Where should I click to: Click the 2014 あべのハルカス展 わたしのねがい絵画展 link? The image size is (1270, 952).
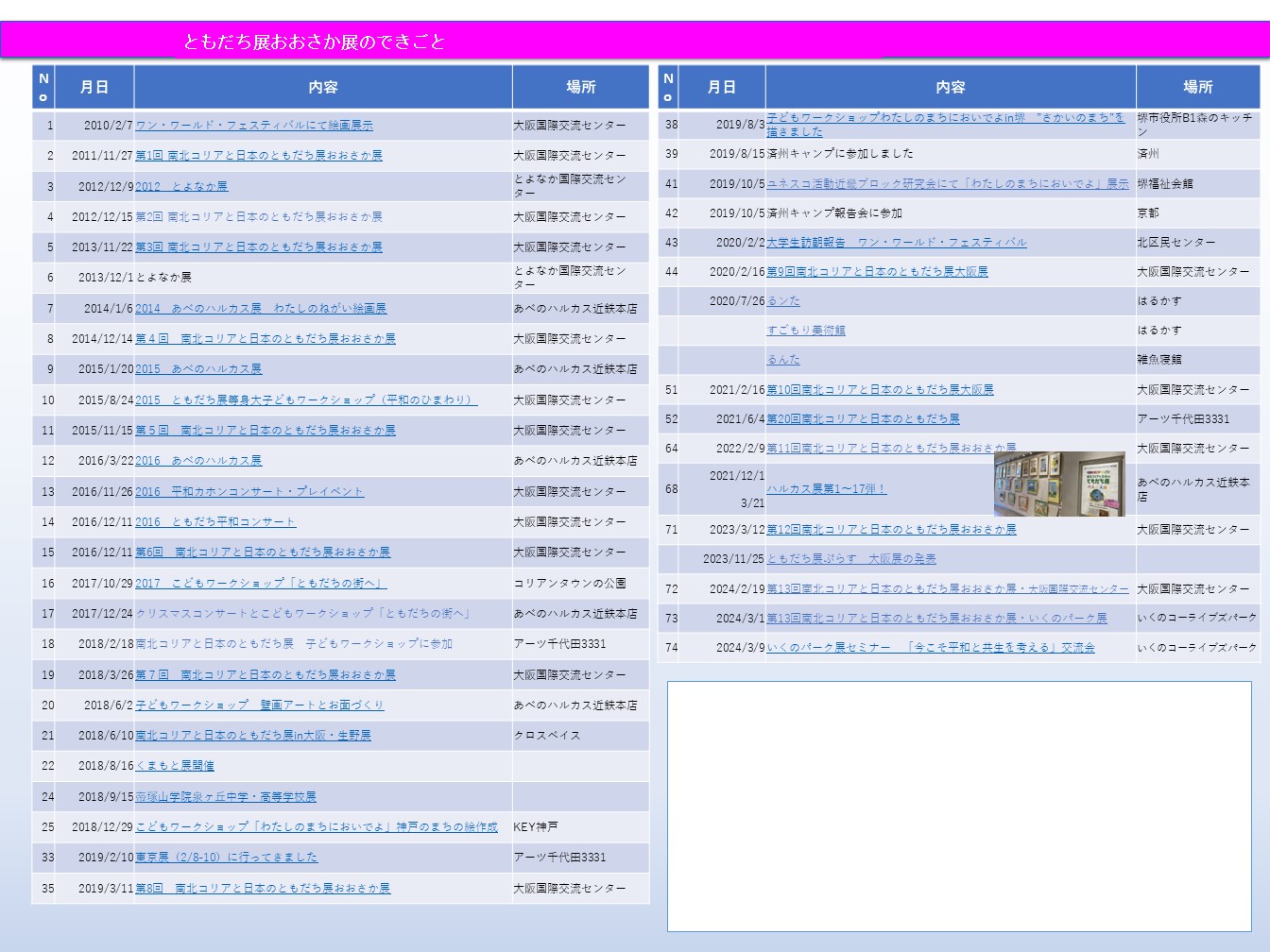click(261, 309)
